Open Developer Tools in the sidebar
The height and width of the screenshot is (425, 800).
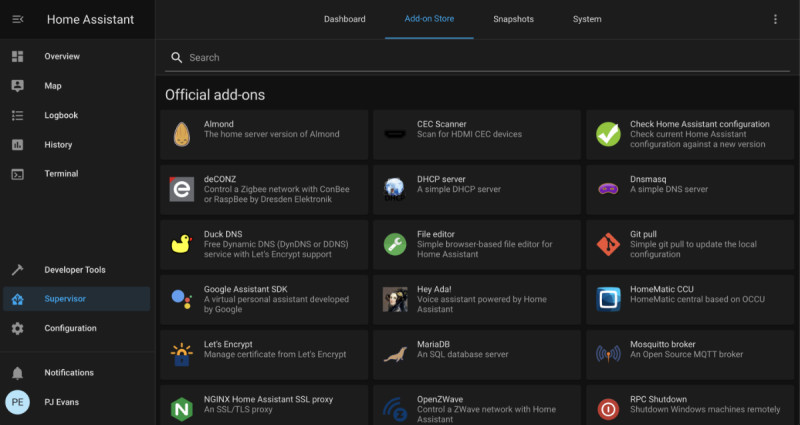[x=77, y=270]
